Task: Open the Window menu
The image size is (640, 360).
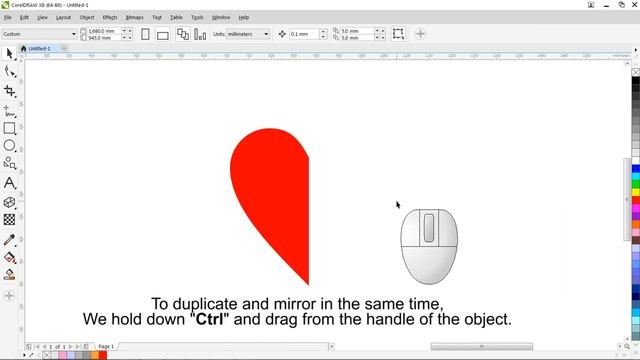Action: point(221,18)
